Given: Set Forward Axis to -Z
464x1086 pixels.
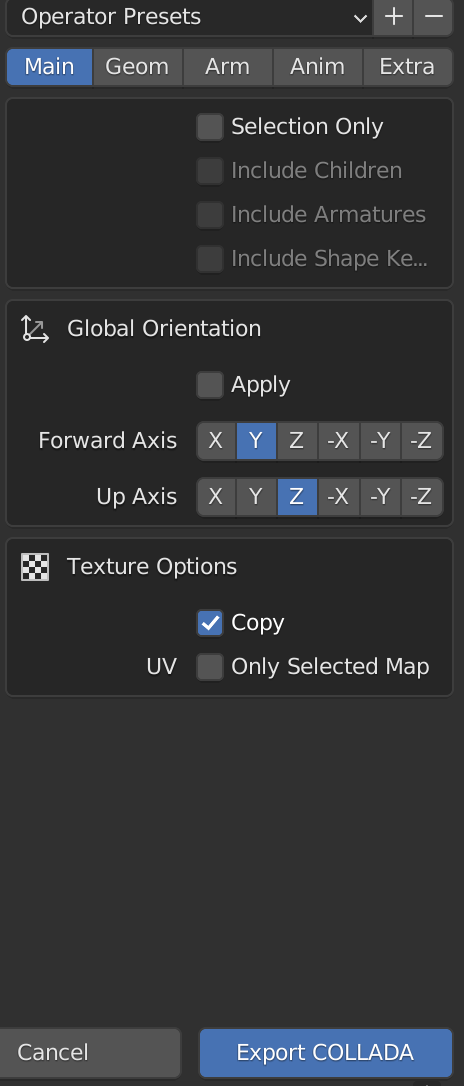Looking at the screenshot, I should coord(421,441).
